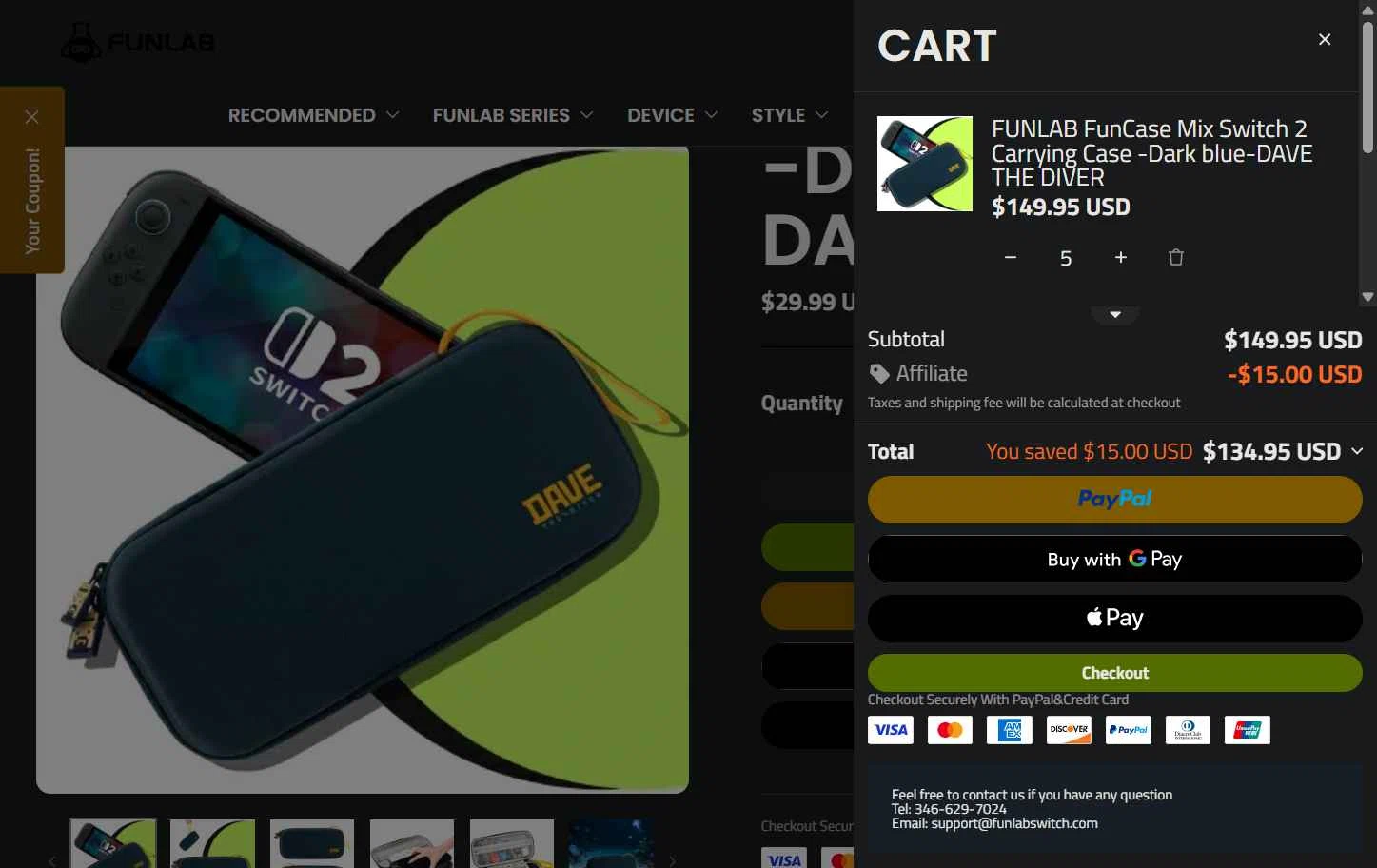Open the FUNLAB logo homepage link
This screenshot has width=1377, height=868.
click(137, 43)
